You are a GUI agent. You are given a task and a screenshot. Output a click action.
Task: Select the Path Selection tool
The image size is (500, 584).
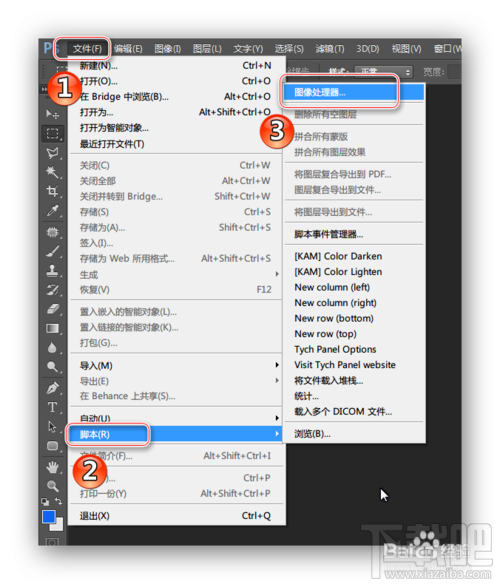coord(52,426)
